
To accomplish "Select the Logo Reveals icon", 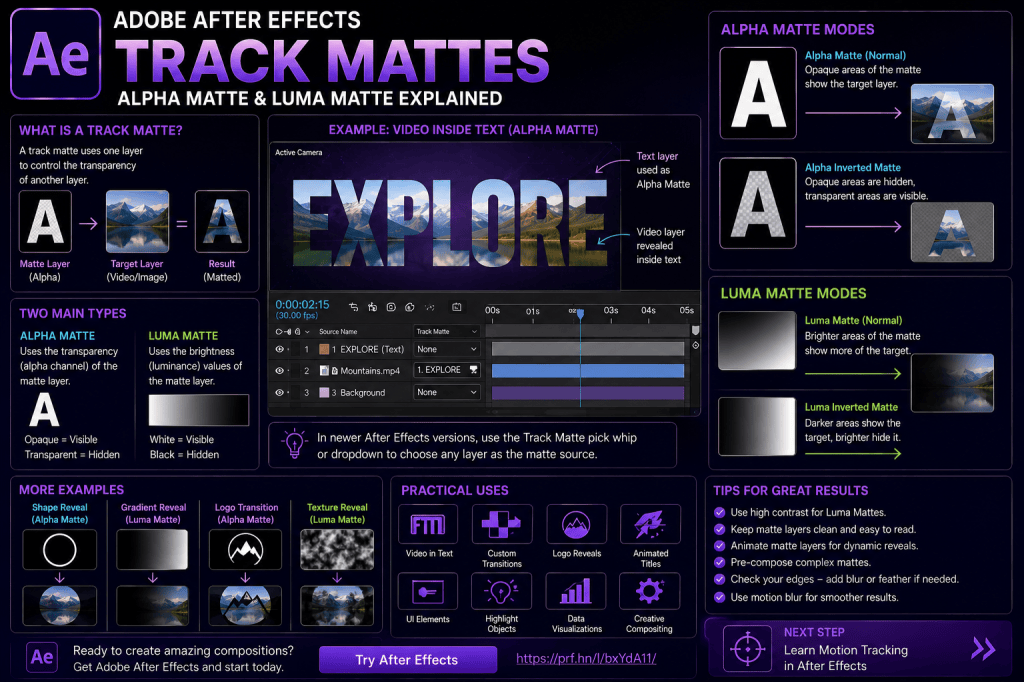I will click(x=576, y=524).
